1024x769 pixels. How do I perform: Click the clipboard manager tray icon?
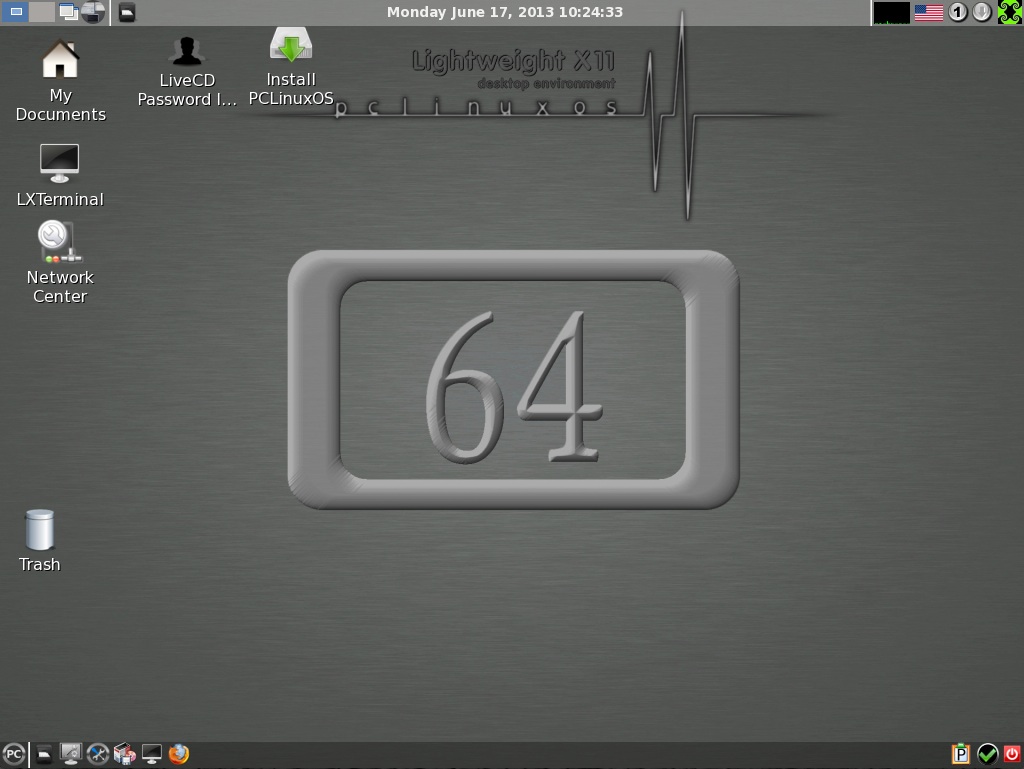[x=961, y=754]
